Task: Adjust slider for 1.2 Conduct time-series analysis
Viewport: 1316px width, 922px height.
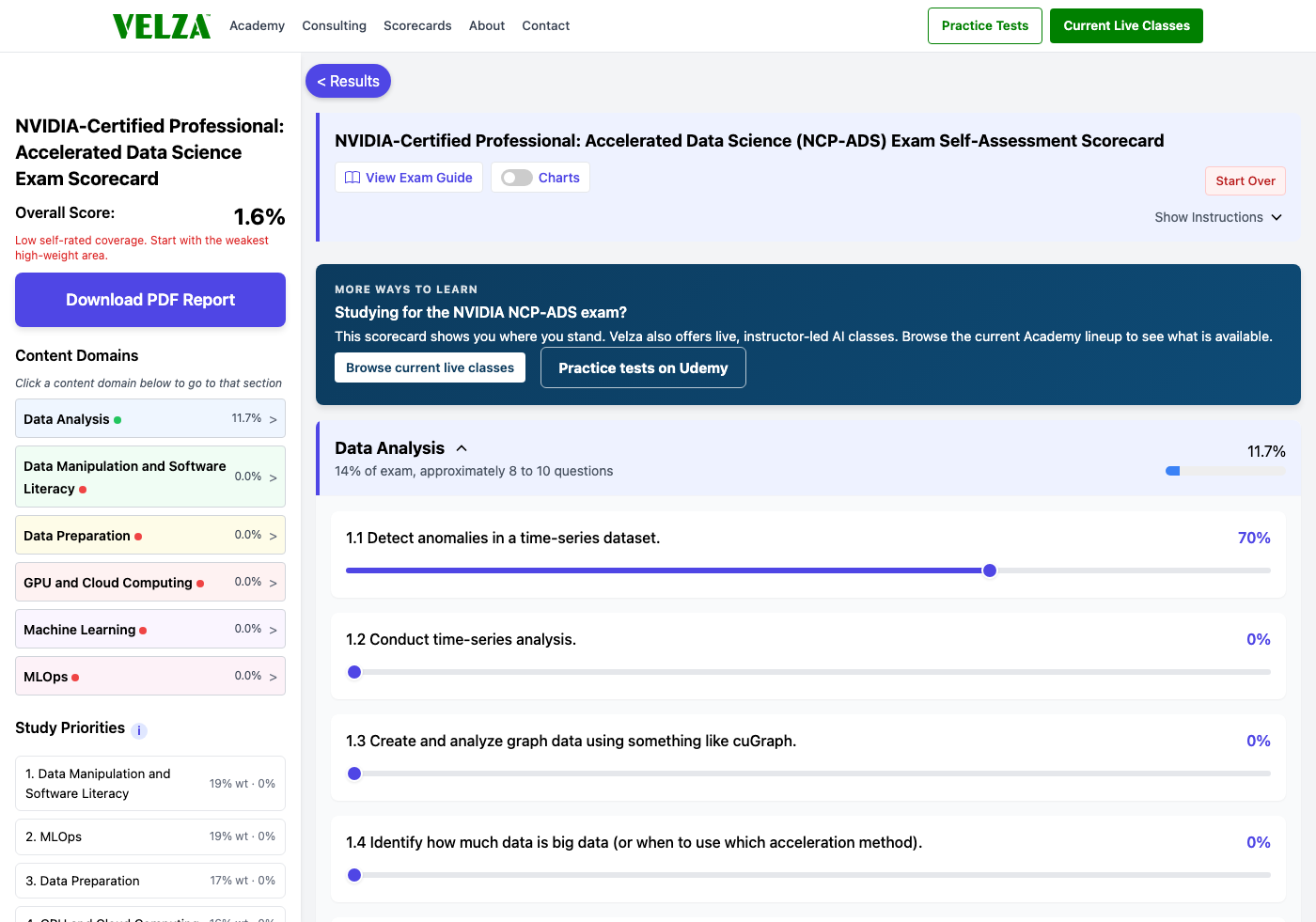Action: (x=808, y=672)
